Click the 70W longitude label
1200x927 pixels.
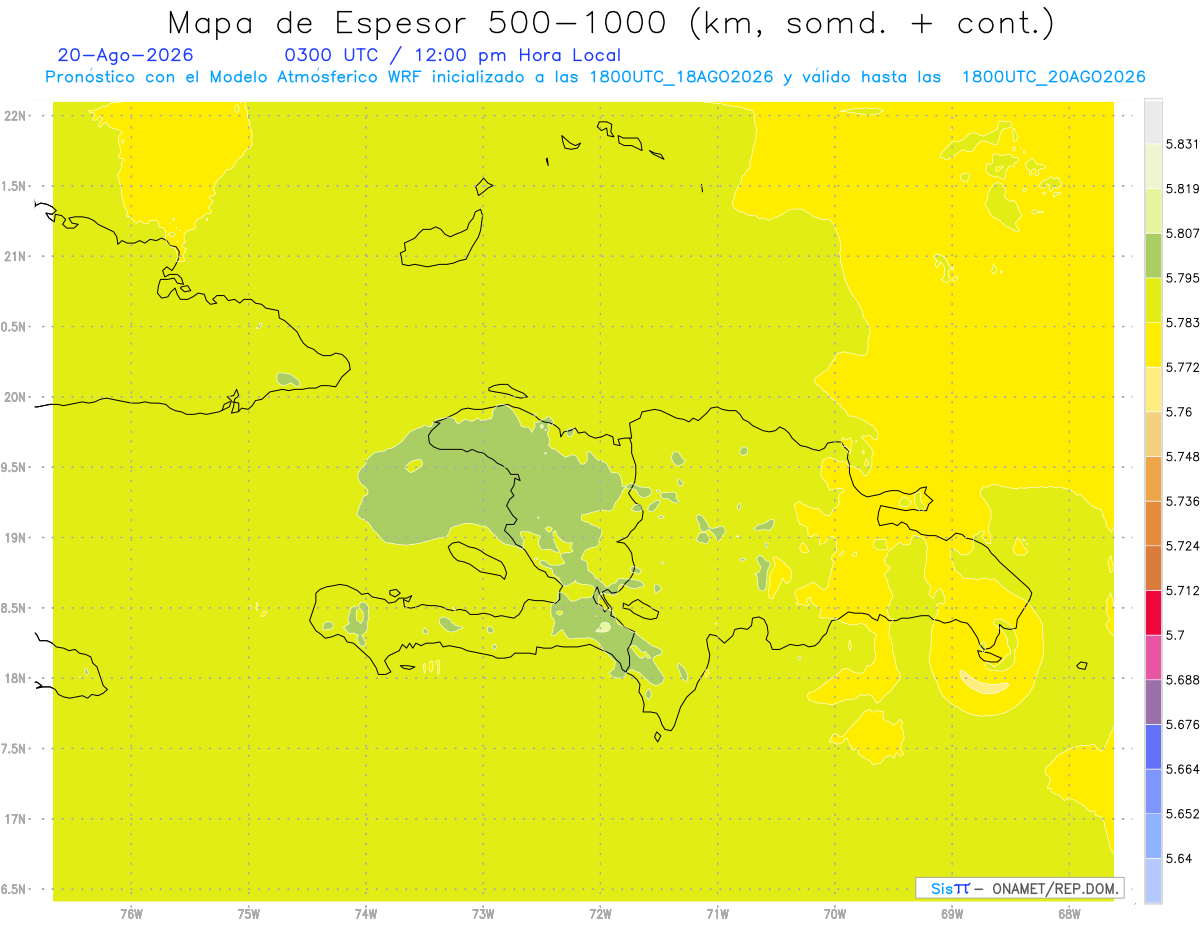pos(834,914)
